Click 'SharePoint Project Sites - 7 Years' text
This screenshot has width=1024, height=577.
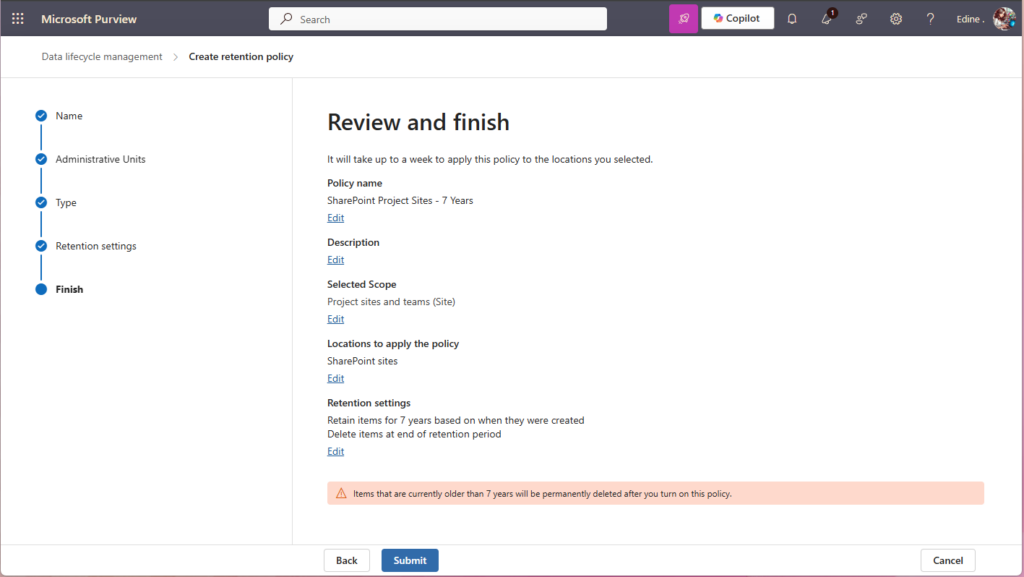400,200
